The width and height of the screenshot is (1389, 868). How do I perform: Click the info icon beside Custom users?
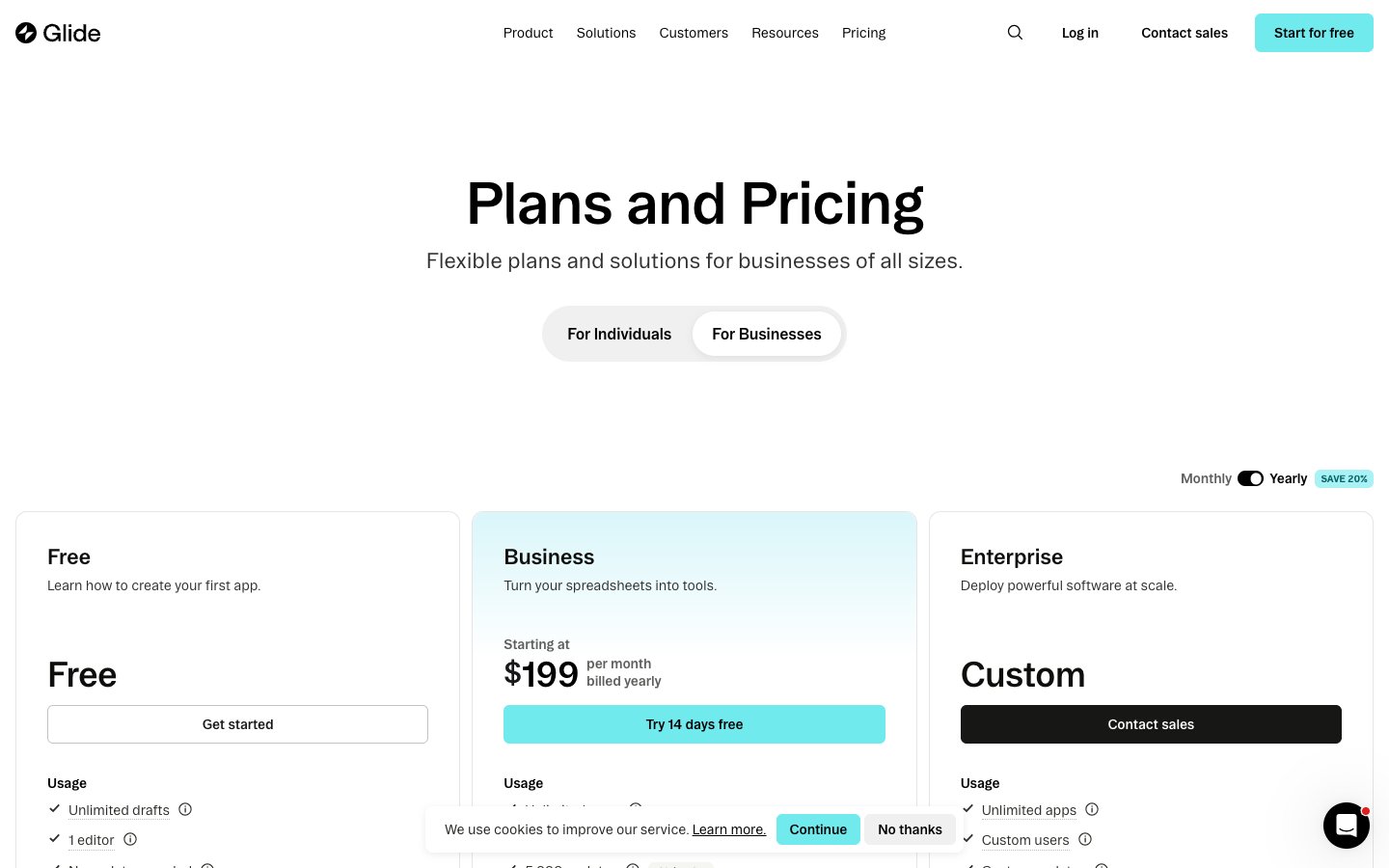[1085, 839]
